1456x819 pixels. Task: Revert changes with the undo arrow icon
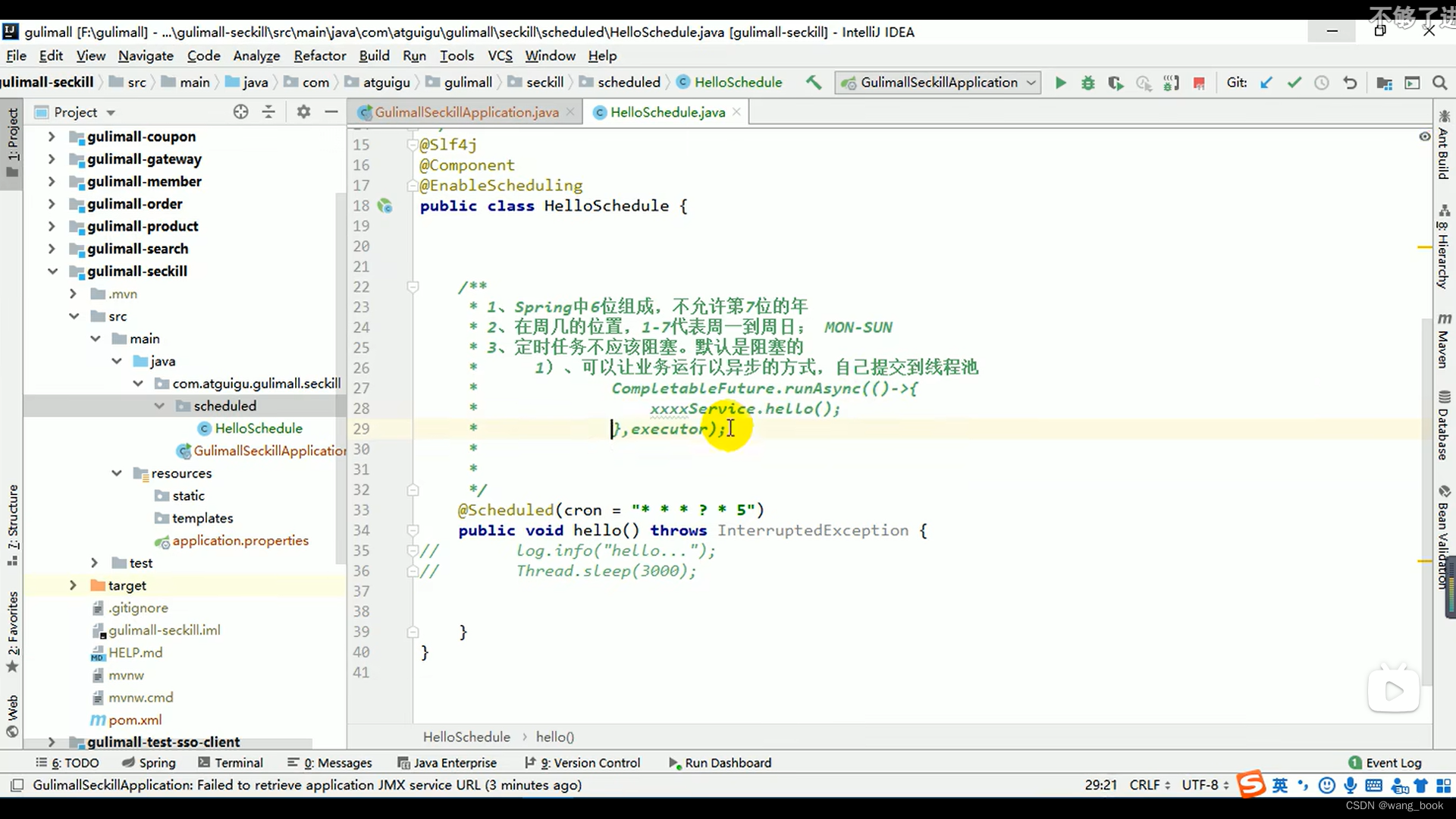click(x=1350, y=83)
